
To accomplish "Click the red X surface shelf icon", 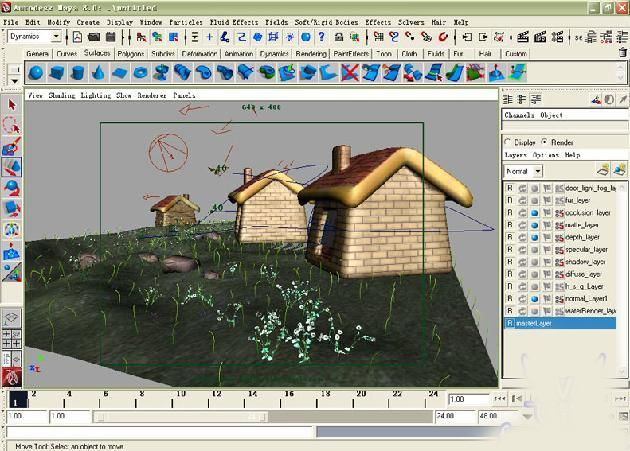I will pos(350,73).
